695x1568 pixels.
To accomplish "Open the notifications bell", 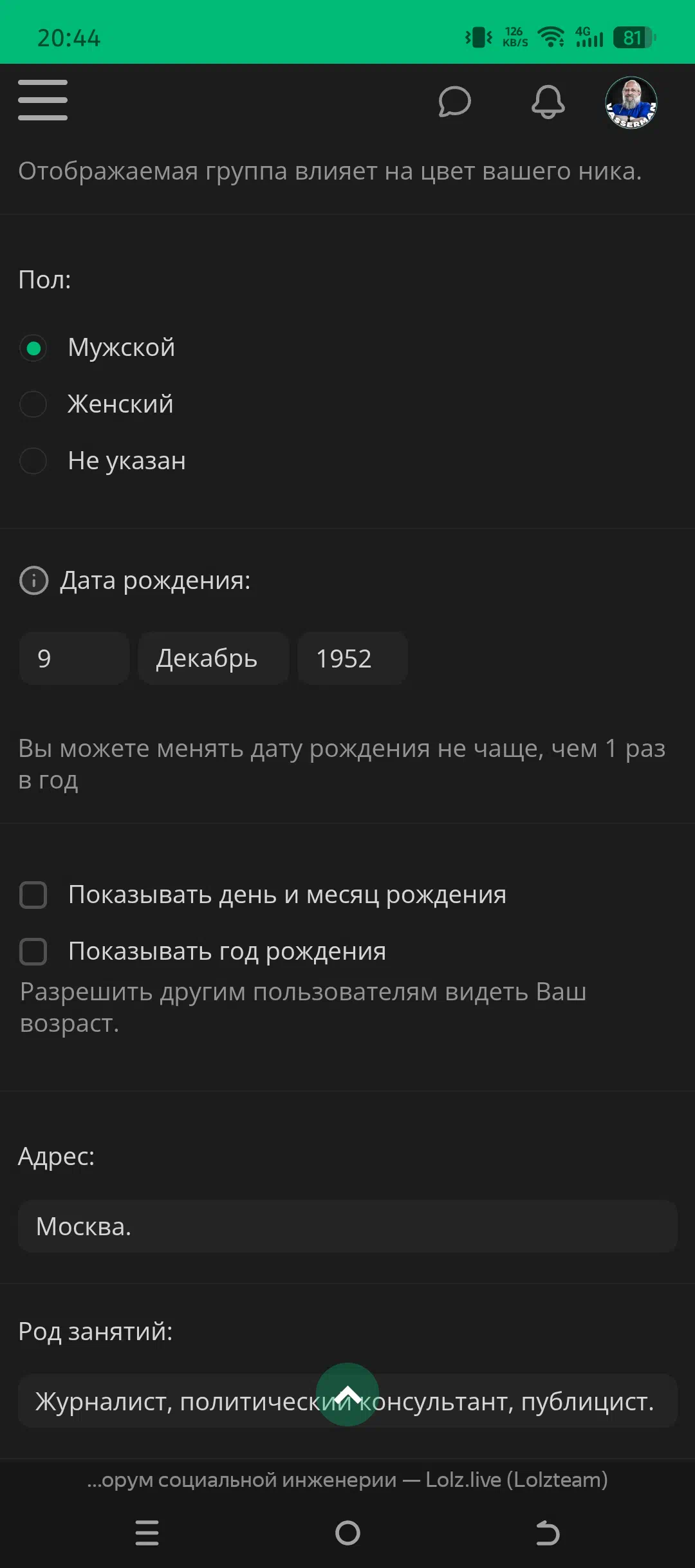I will click(x=548, y=102).
